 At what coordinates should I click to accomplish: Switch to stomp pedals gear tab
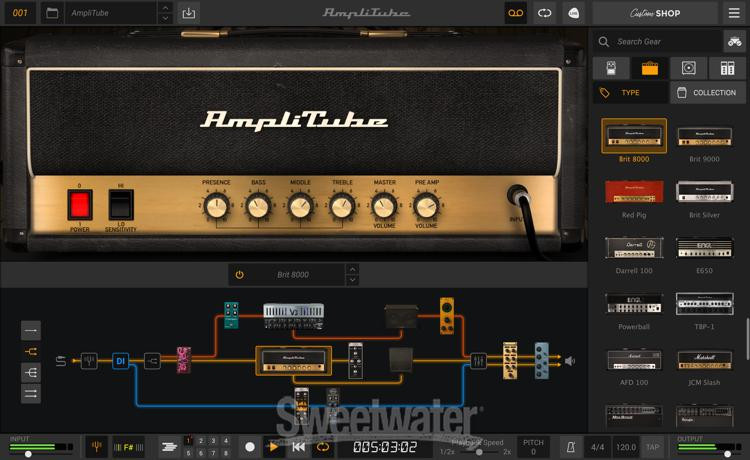[611, 68]
